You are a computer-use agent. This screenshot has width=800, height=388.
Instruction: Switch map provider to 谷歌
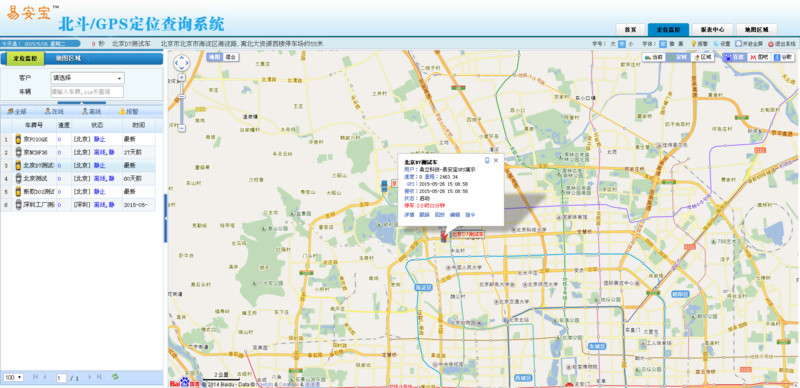784,58
